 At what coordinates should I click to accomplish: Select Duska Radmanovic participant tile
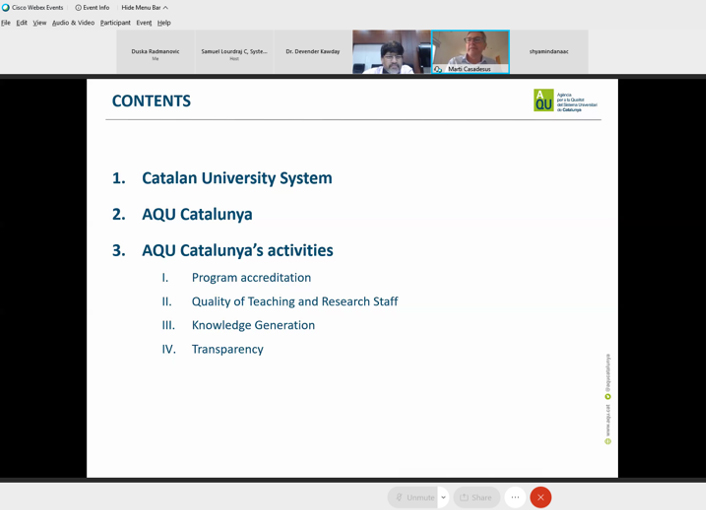coord(155,52)
